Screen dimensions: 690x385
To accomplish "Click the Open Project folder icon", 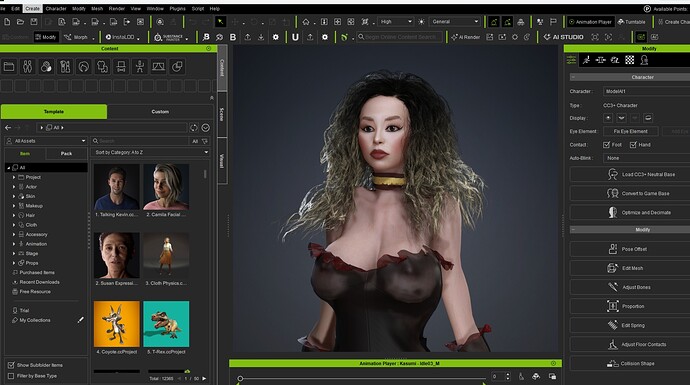I will coord(20,22).
